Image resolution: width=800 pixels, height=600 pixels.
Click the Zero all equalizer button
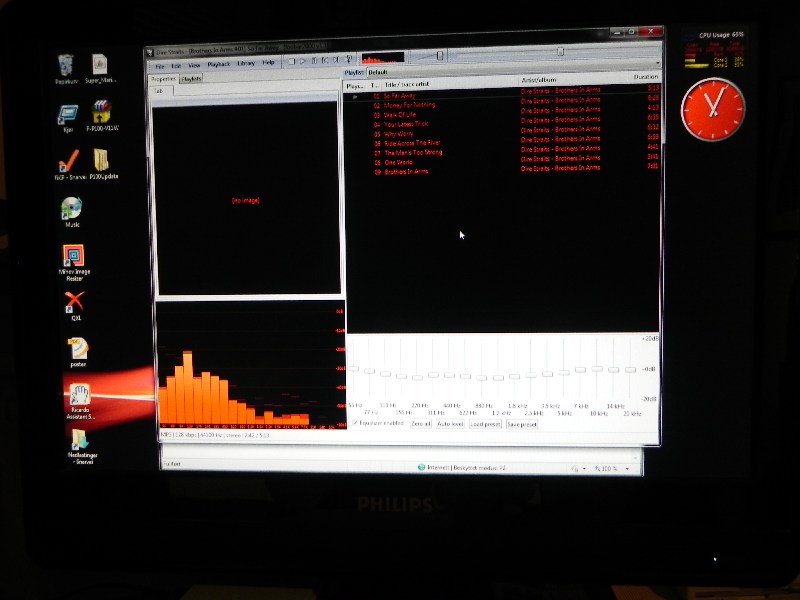[x=421, y=424]
